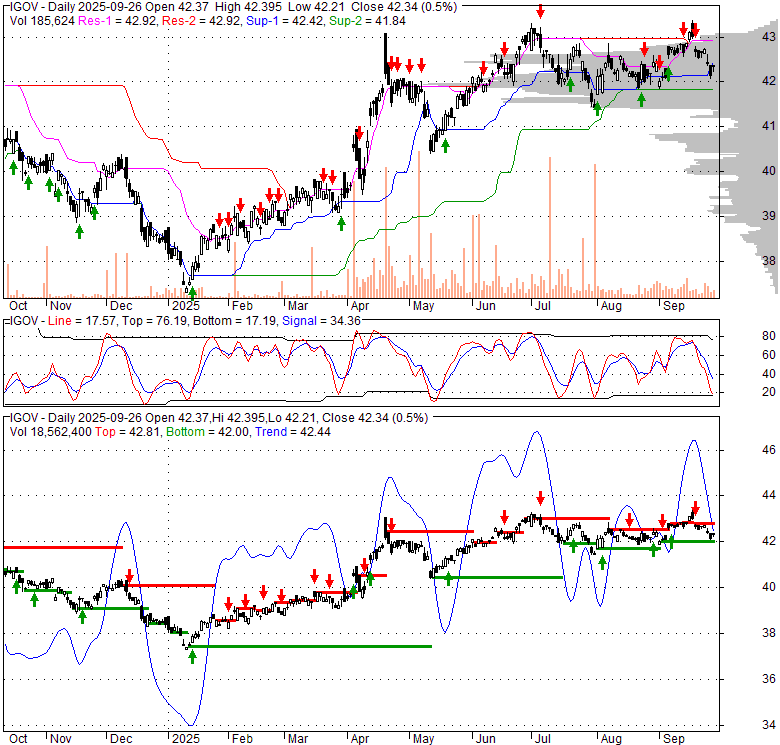Image resolution: width=780 pixels, height=745 pixels.
Task: Click the 80 level on oscillator scale
Action: click(769, 336)
